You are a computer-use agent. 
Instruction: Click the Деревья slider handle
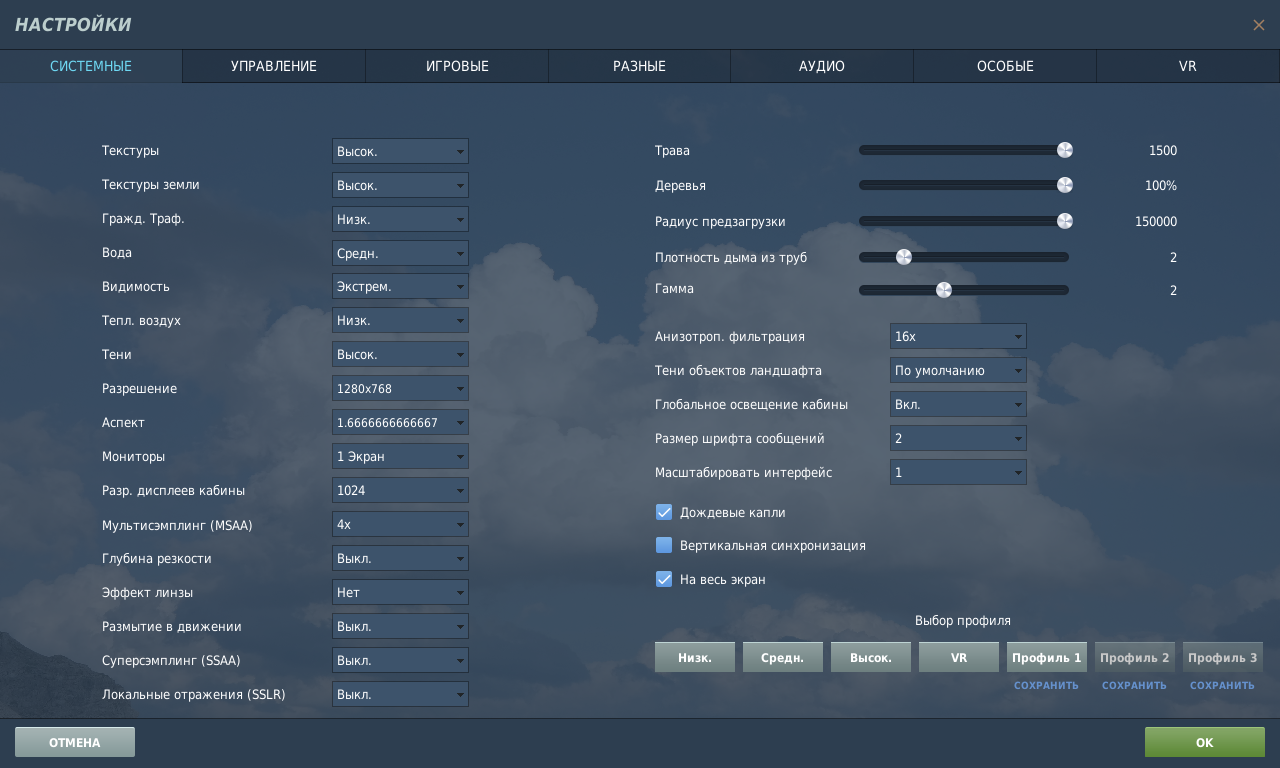click(x=1065, y=185)
